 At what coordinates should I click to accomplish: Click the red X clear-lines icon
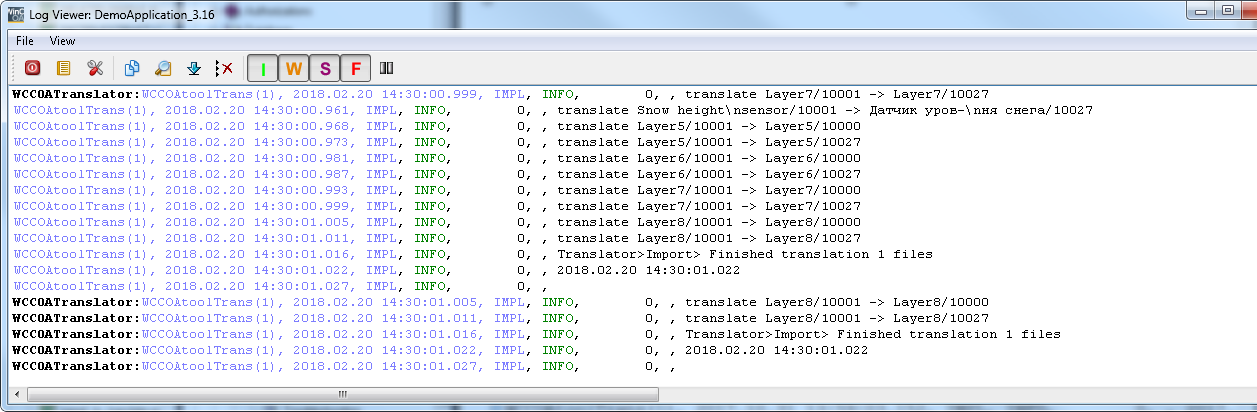225,68
